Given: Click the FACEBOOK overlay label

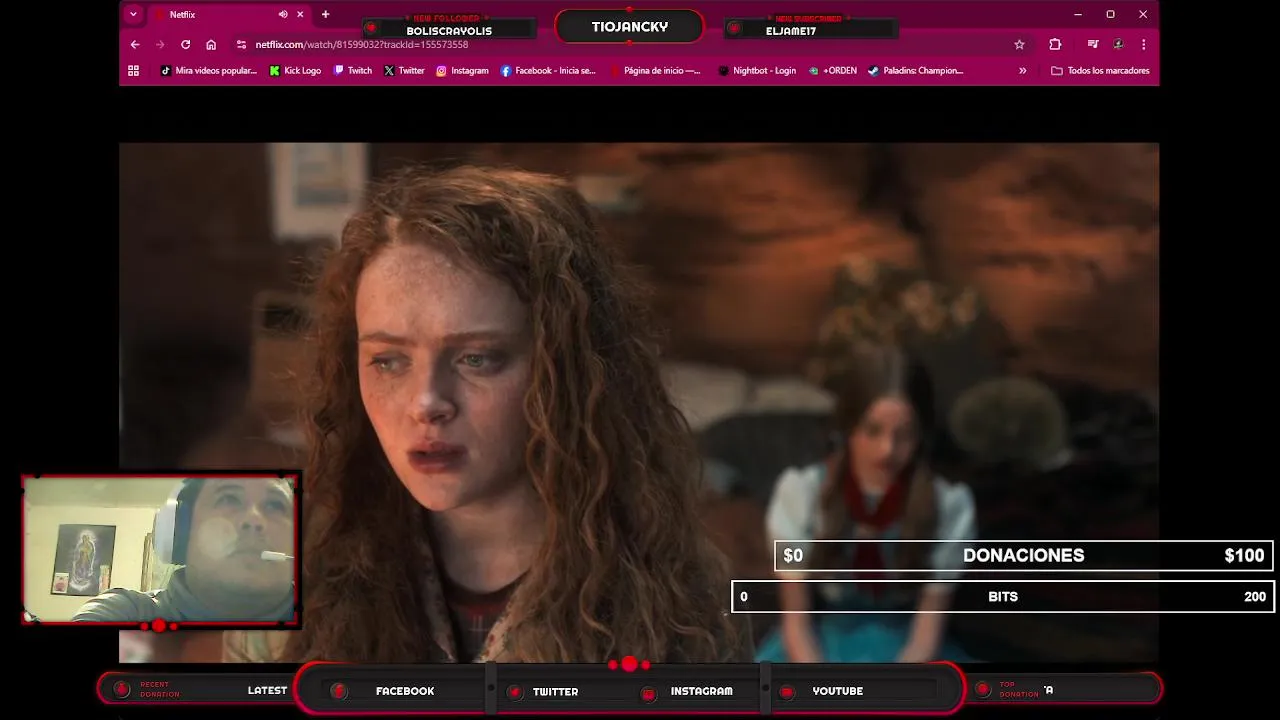Looking at the screenshot, I should [x=405, y=691].
